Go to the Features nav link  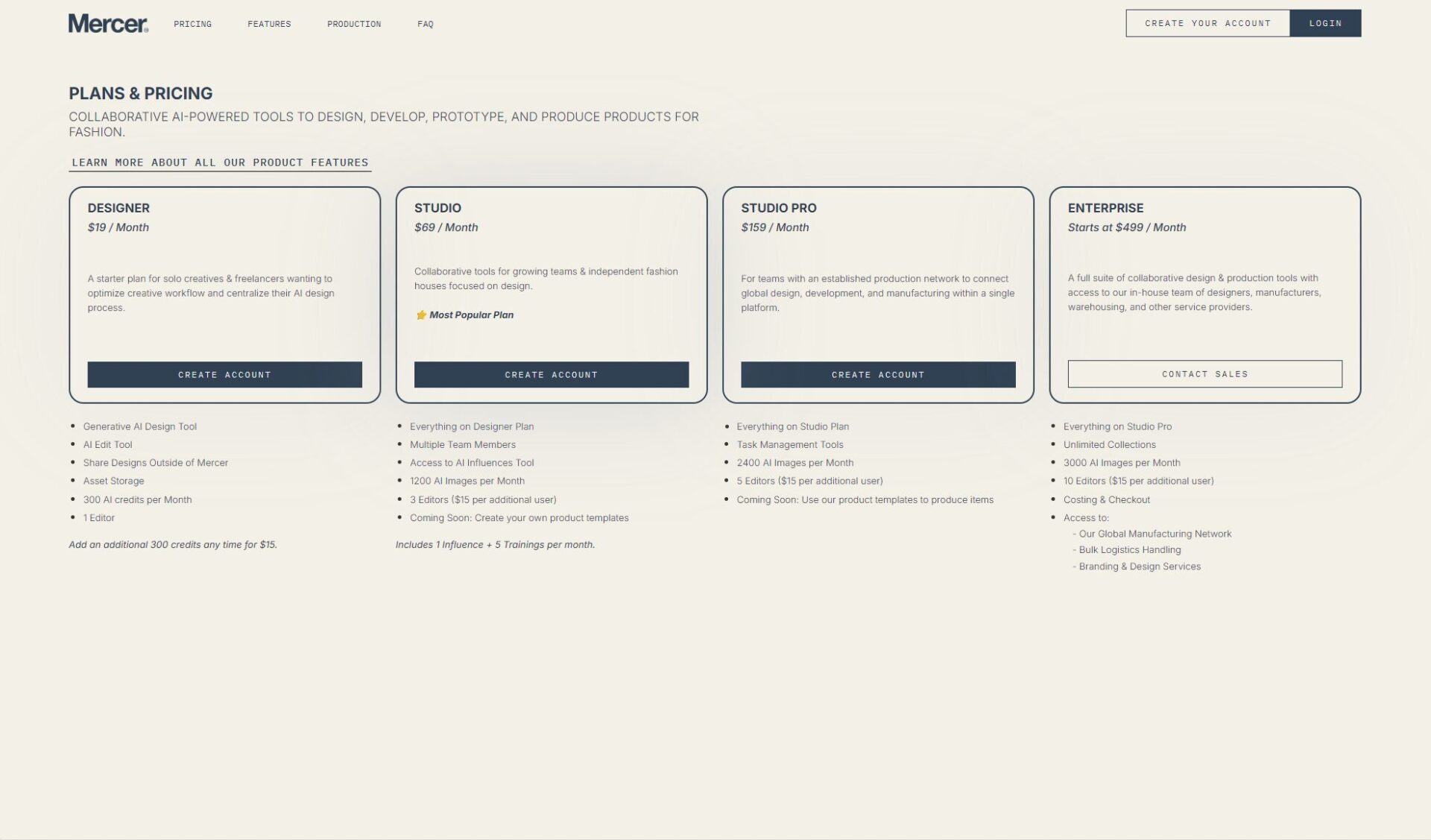(x=269, y=24)
